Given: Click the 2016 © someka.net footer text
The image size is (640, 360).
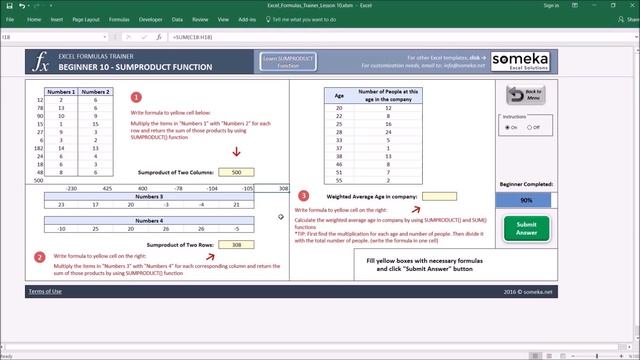Looking at the screenshot, I should tap(527, 292).
